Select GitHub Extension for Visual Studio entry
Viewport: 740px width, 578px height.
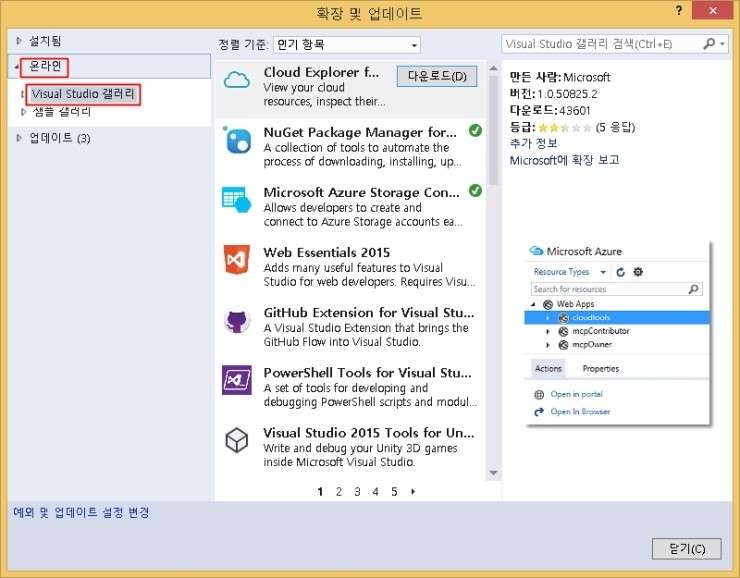pyautogui.click(x=350, y=327)
